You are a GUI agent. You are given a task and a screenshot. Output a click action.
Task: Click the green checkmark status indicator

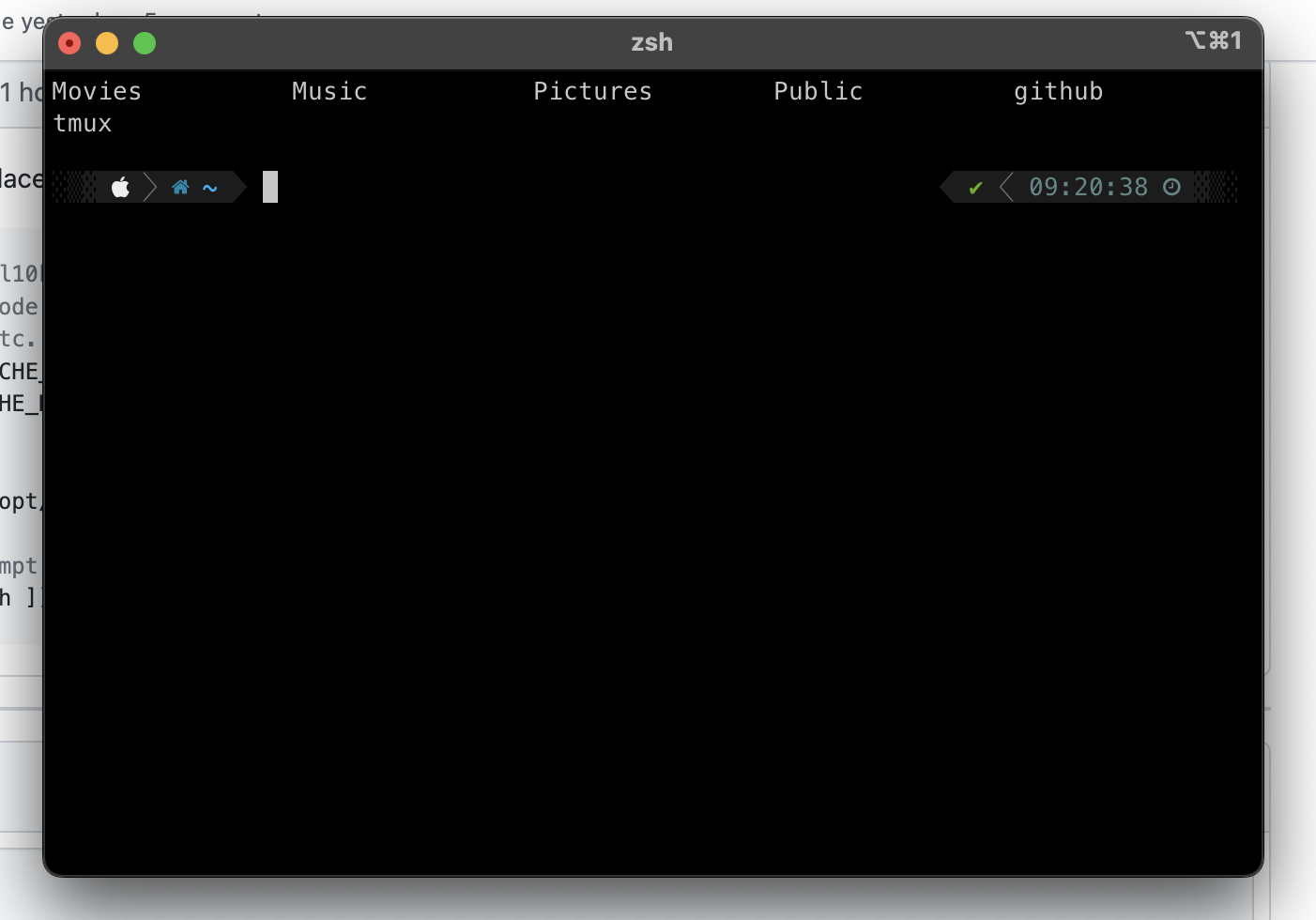pos(975,187)
